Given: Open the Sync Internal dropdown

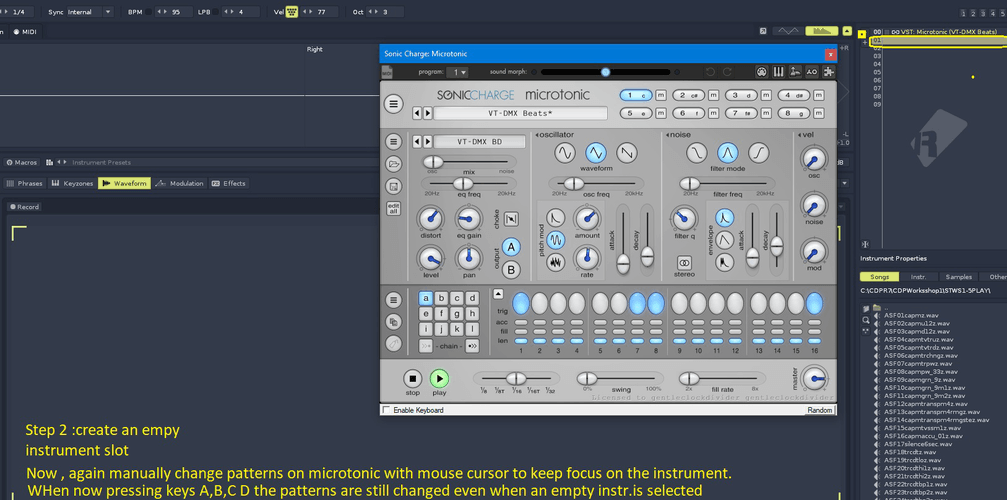Looking at the screenshot, I should click(90, 12).
